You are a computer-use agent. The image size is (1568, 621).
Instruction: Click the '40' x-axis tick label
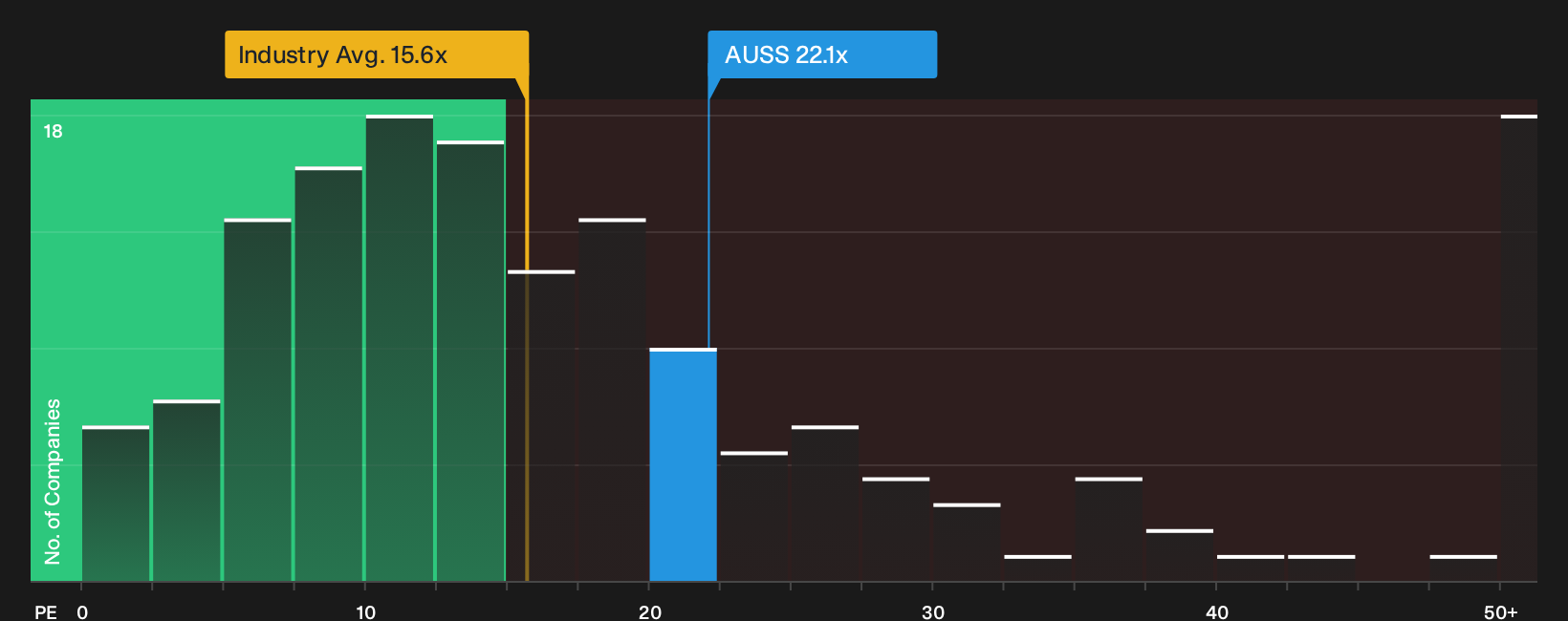pyautogui.click(x=1217, y=611)
